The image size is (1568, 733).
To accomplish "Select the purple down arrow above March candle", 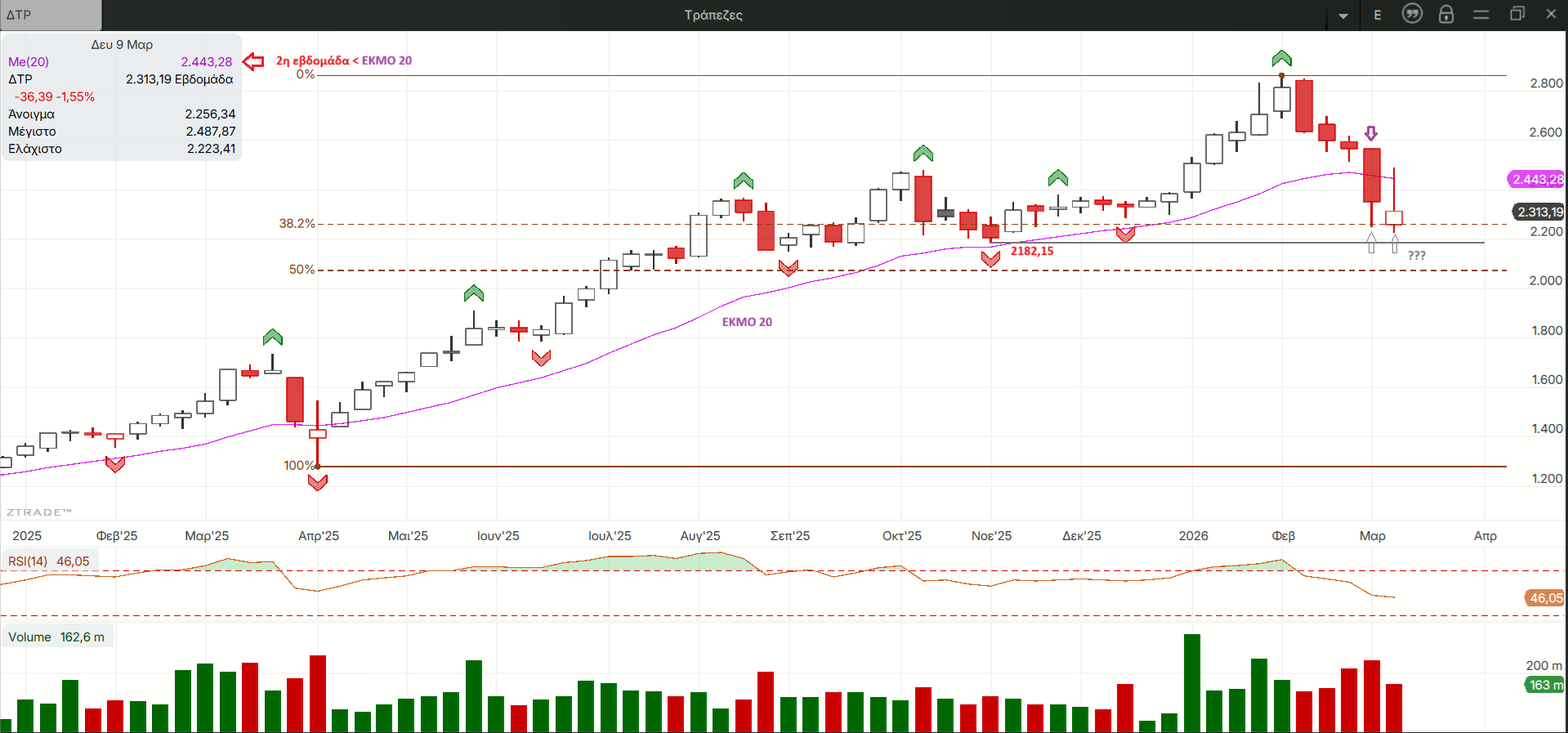I will pos(1371,133).
